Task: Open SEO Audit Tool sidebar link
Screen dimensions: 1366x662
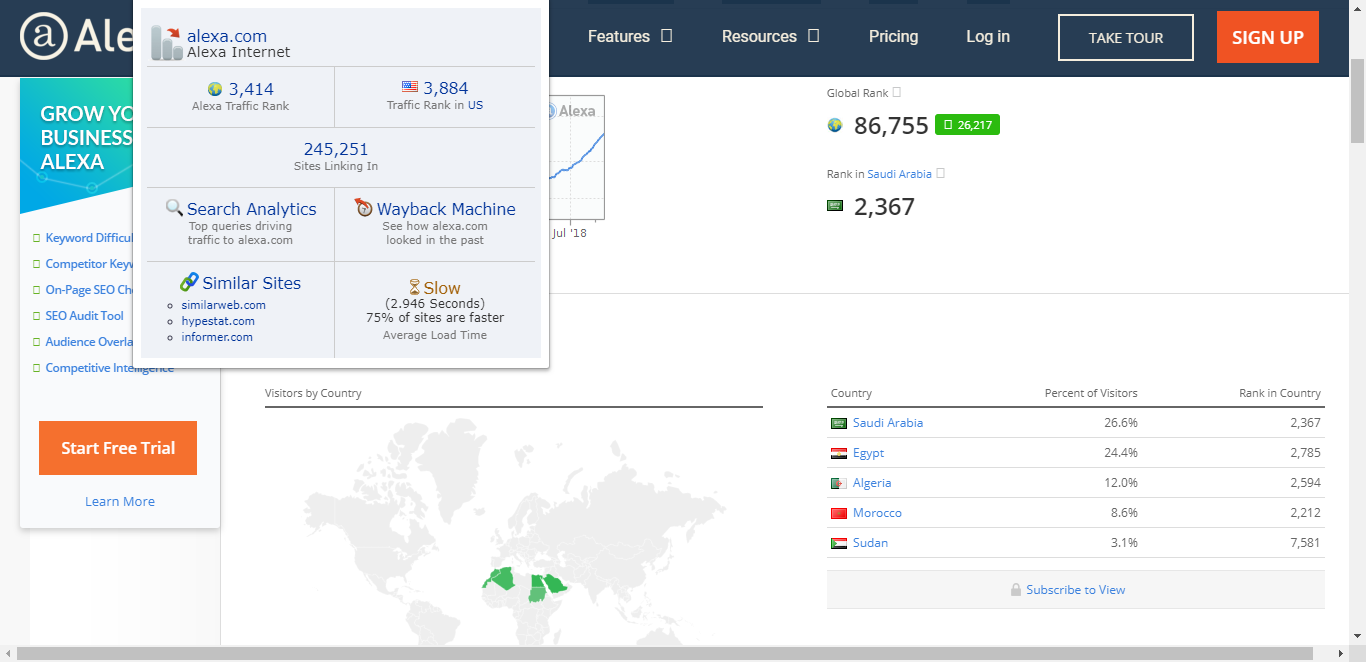Action: 85,316
